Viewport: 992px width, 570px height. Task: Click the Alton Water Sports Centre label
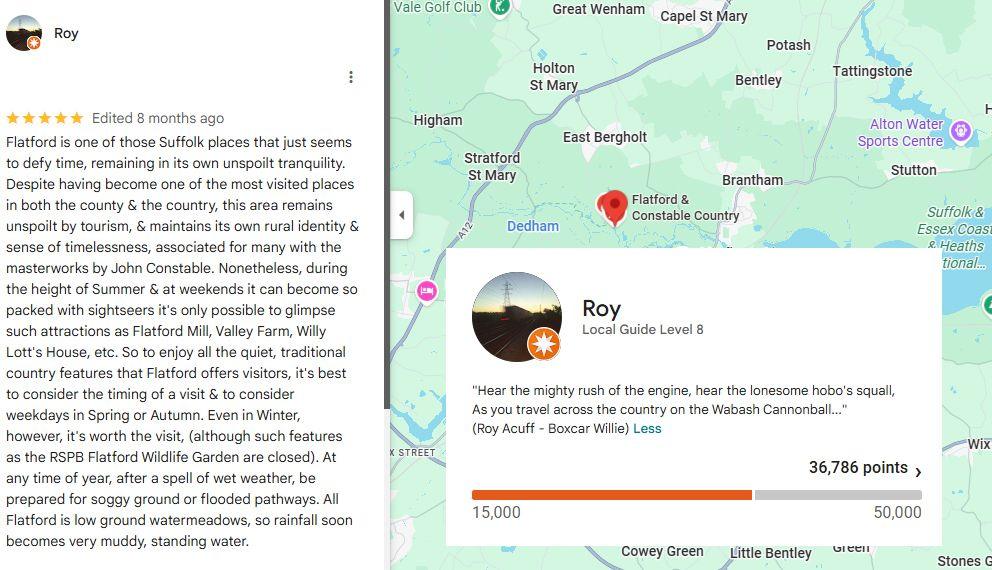(x=900, y=133)
